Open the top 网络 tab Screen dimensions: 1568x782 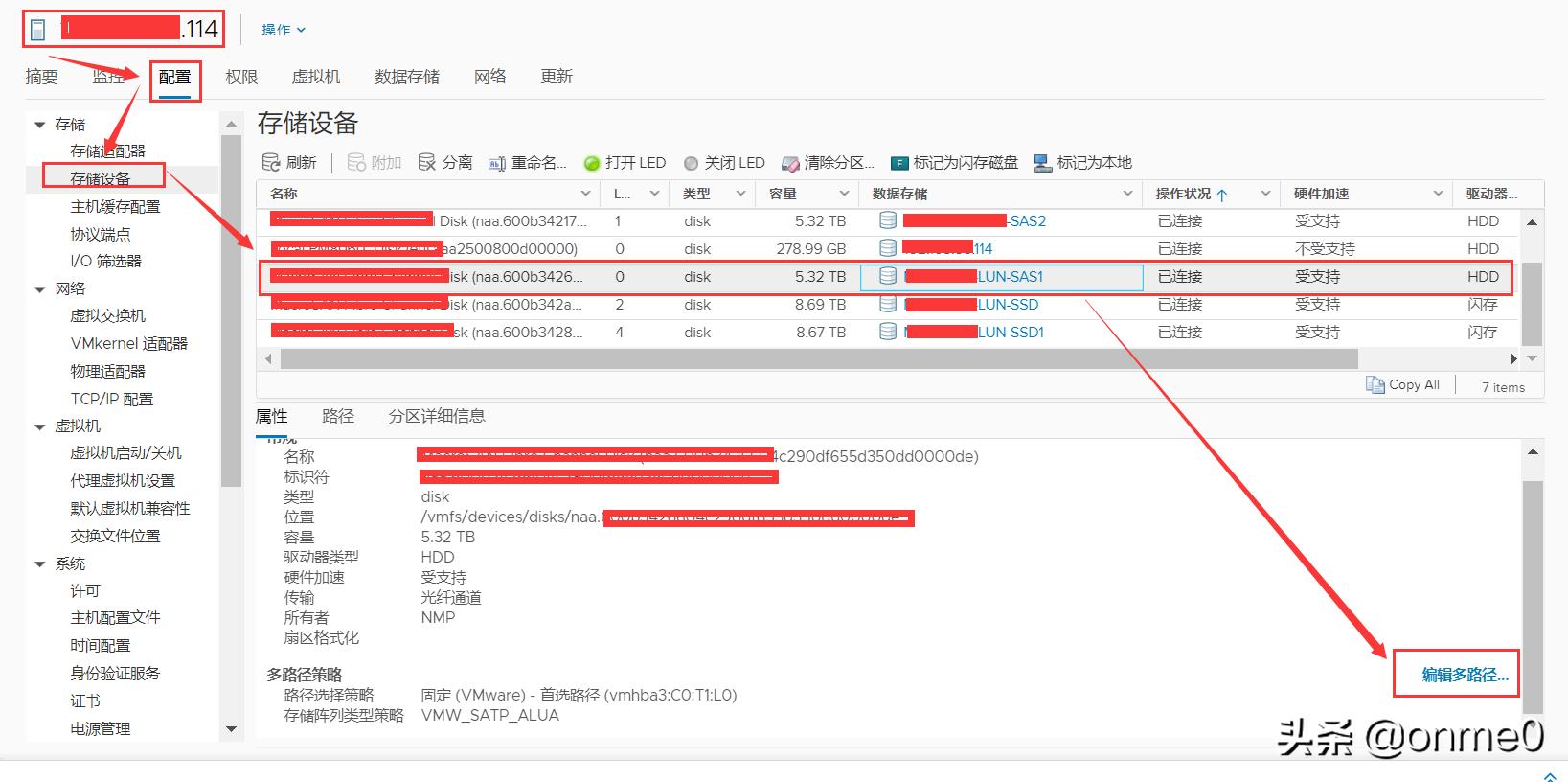tap(490, 77)
